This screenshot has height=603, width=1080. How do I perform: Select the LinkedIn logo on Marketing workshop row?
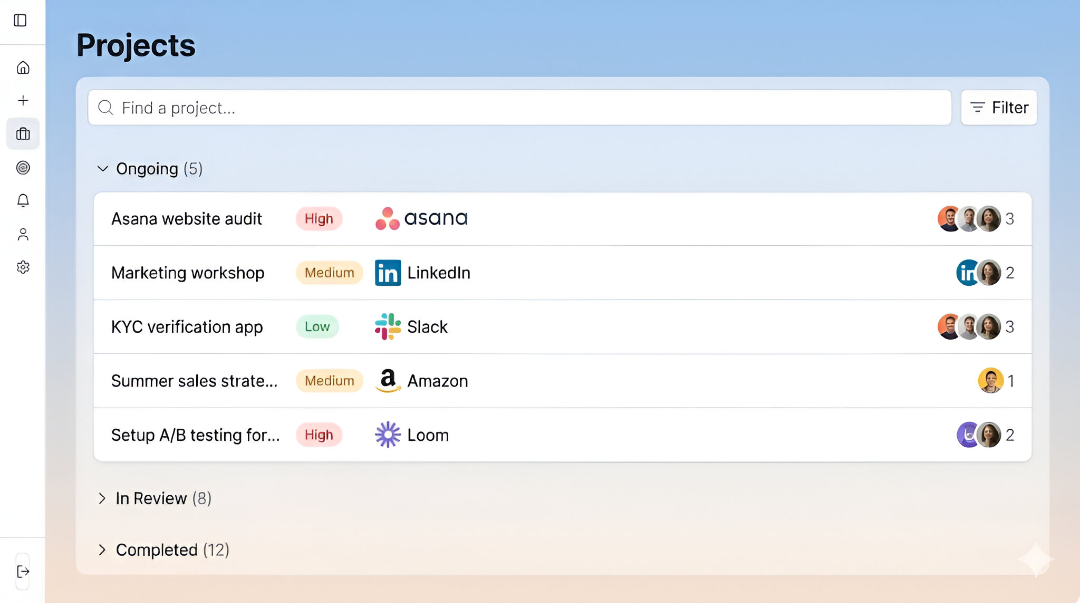point(387,272)
